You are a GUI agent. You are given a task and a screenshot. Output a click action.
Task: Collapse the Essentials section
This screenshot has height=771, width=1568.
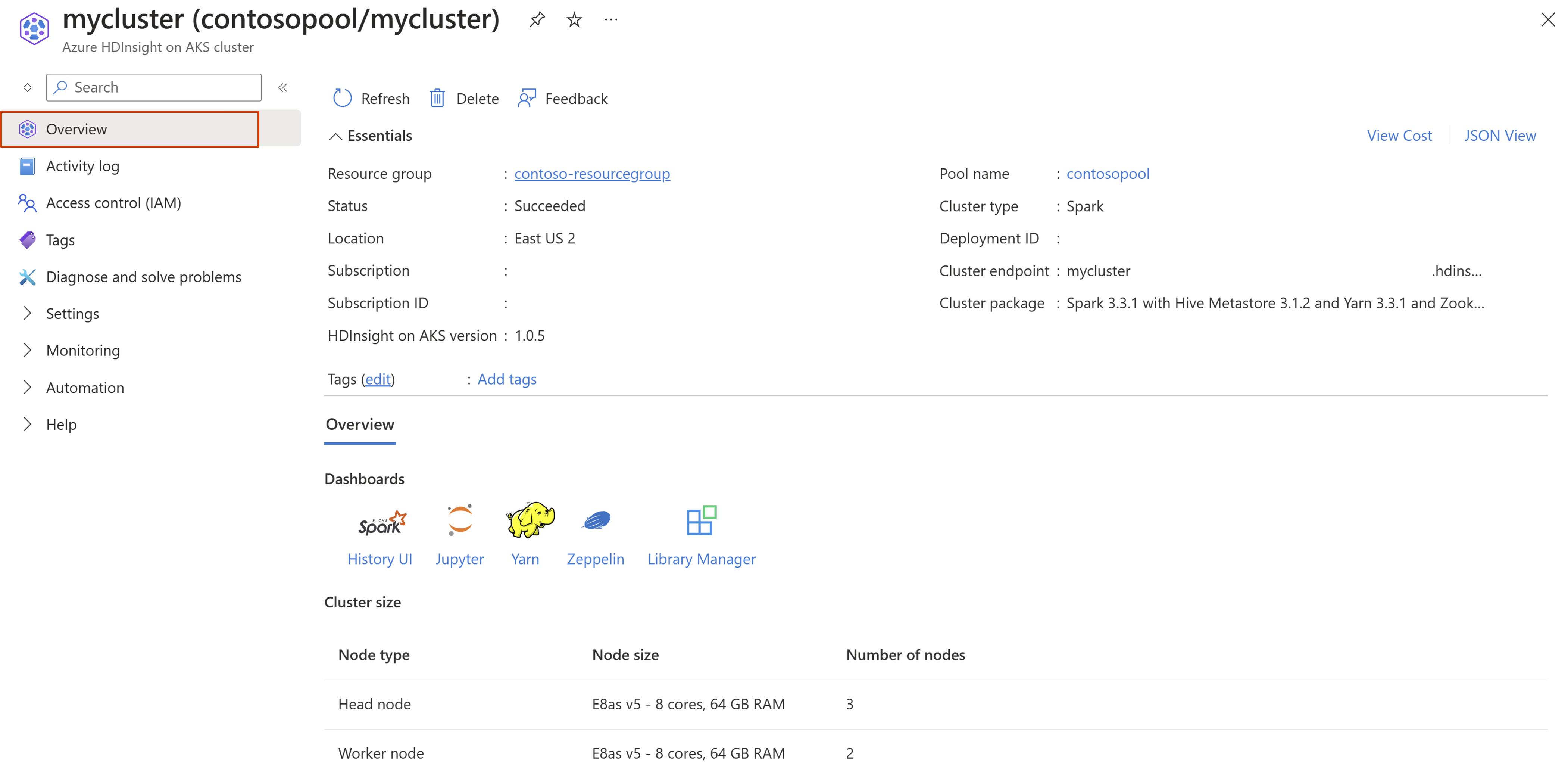pos(335,136)
